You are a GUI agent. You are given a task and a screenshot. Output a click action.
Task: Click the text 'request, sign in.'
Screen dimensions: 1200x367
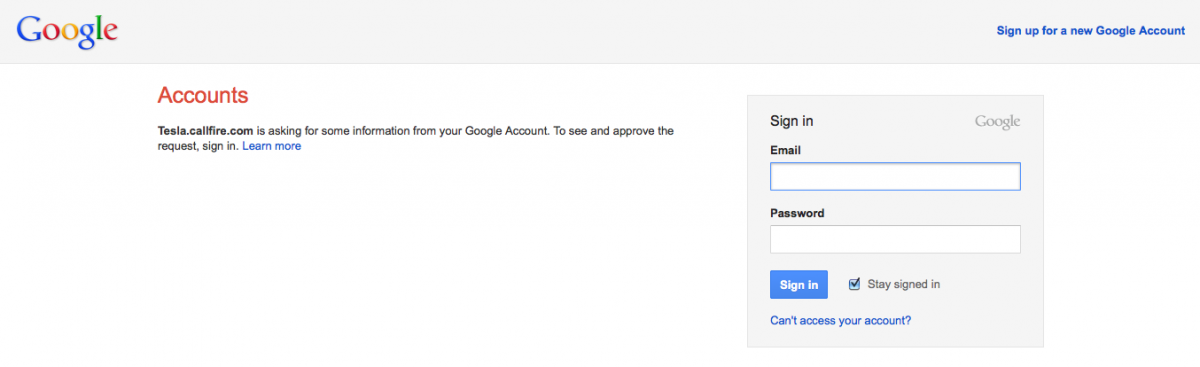pyautogui.click(x=198, y=146)
